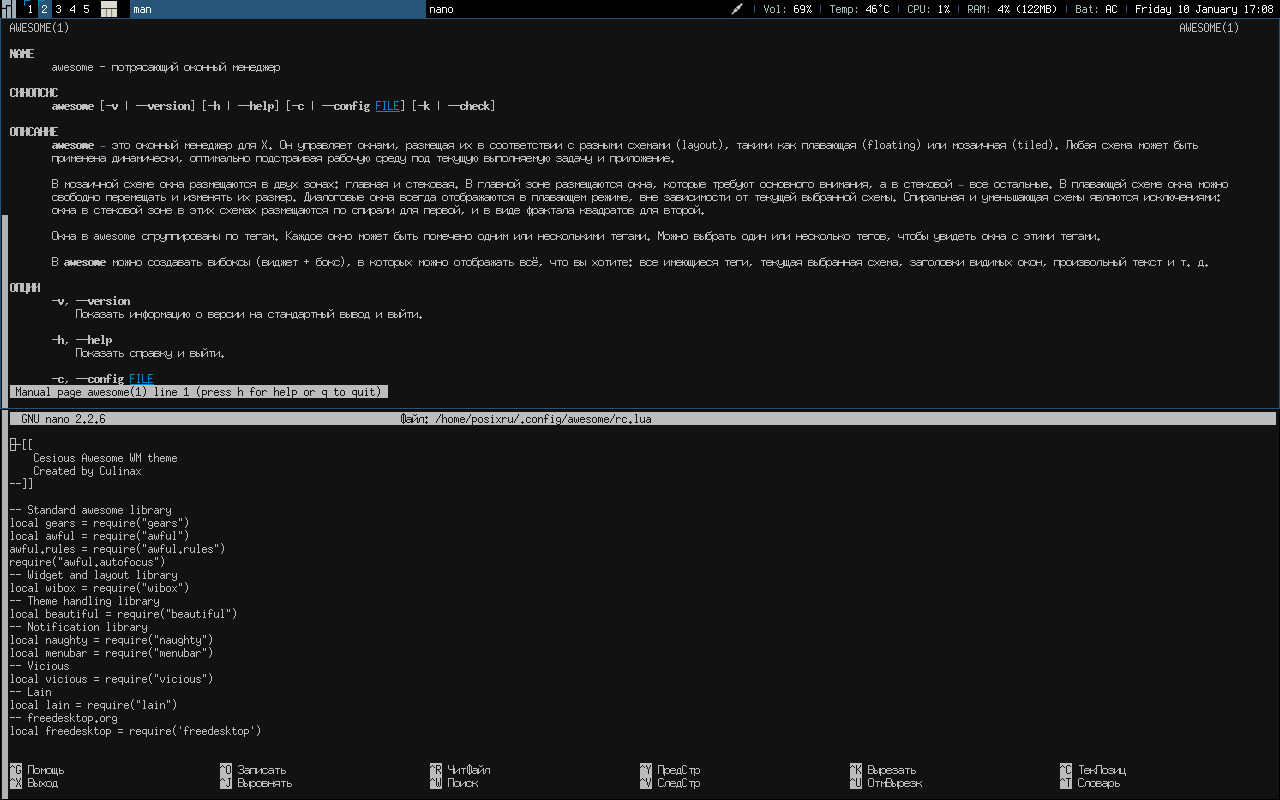The width and height of the screenshot is (1280, 800).
Task: Click the -h, --help option line
Action: 82,340
